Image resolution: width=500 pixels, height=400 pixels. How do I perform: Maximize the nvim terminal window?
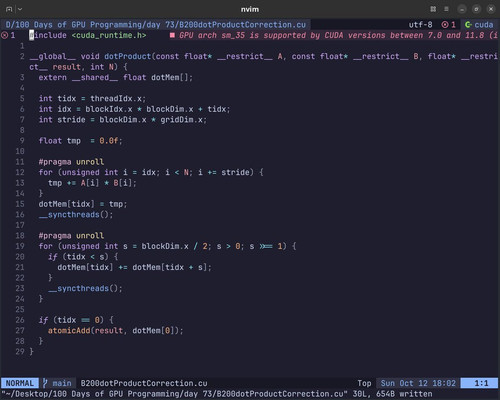[476, 9]
